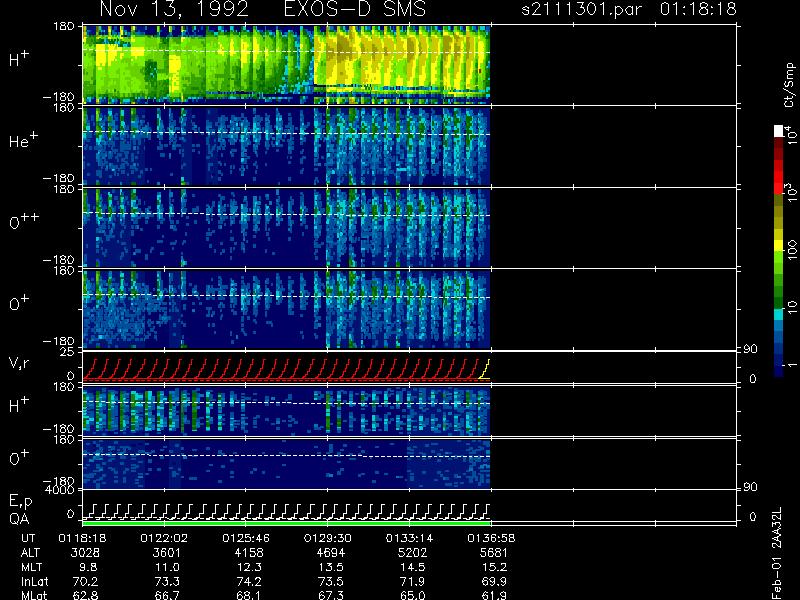800x600 pixels.
Task: Click the 'InLat' row label
Action: [34, 581]
